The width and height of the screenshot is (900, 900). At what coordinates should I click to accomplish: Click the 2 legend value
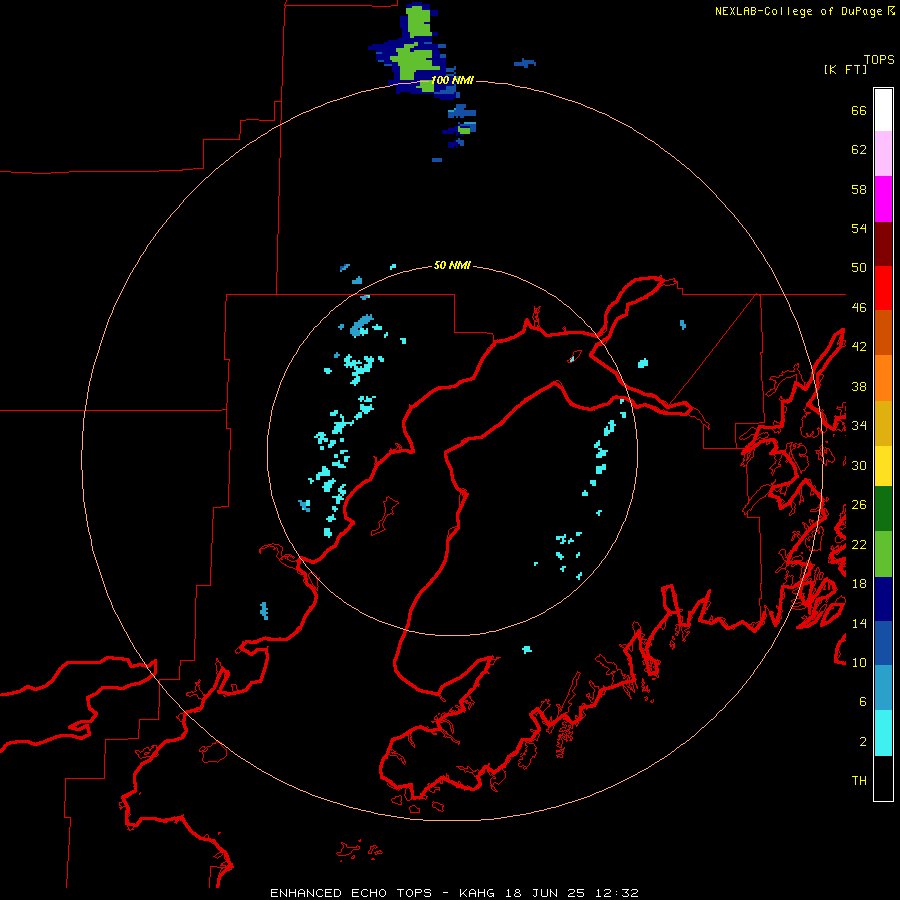(x=863, y=742)
